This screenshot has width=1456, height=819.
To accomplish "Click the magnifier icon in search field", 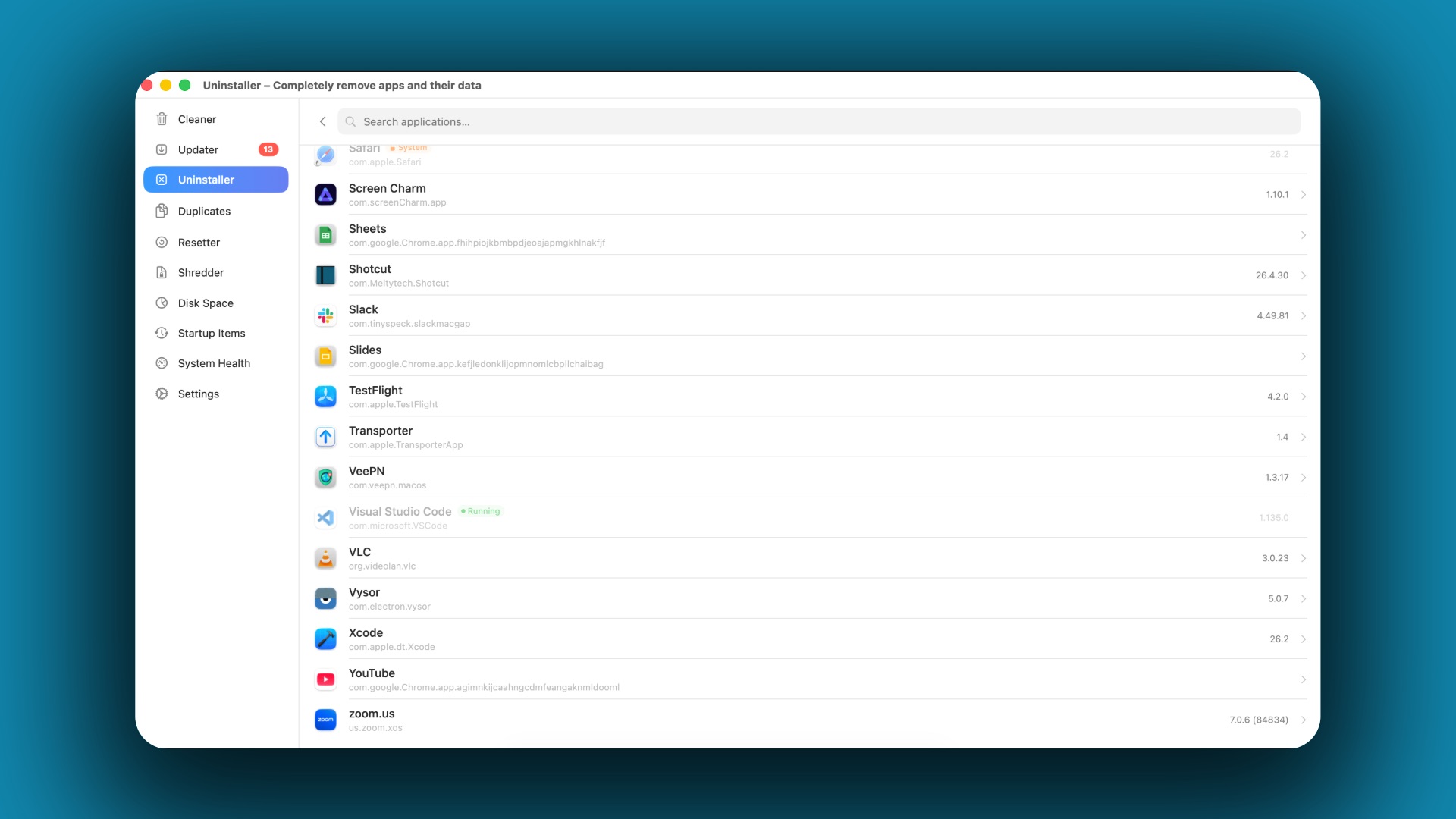I will click(350, 121).
